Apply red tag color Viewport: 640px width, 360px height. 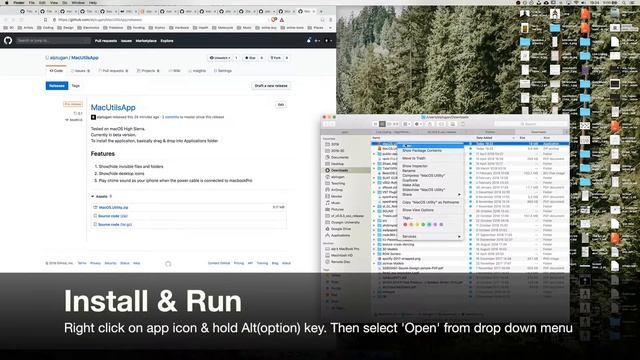(x=405, y=224)
